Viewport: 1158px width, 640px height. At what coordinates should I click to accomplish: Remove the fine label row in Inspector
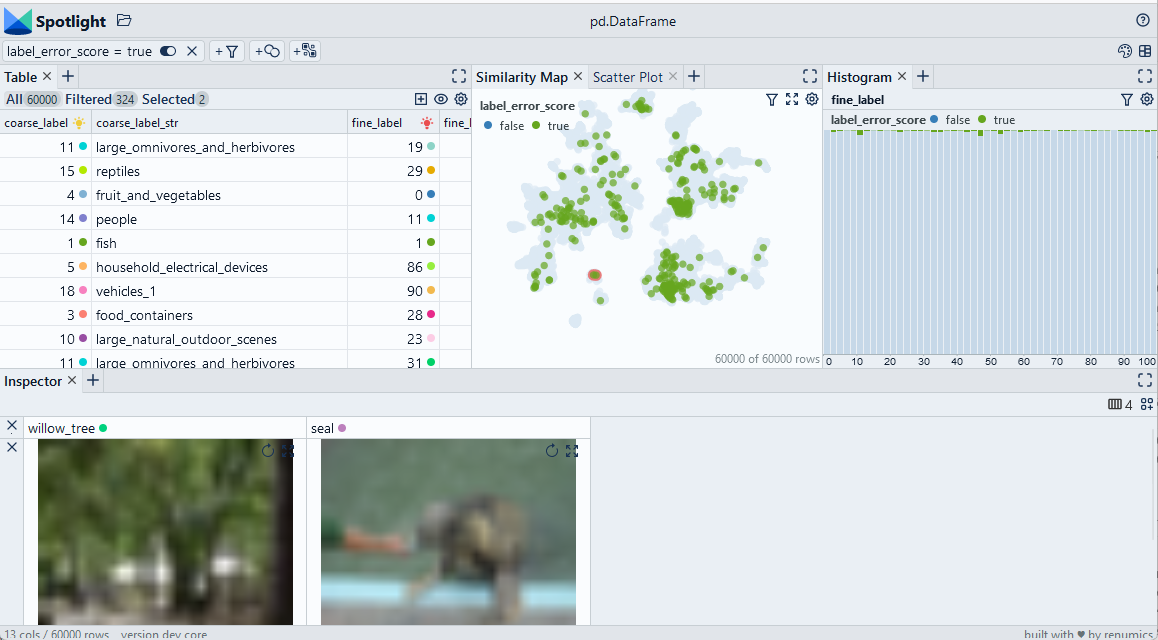pyautogui.click(x=12, y=425)
